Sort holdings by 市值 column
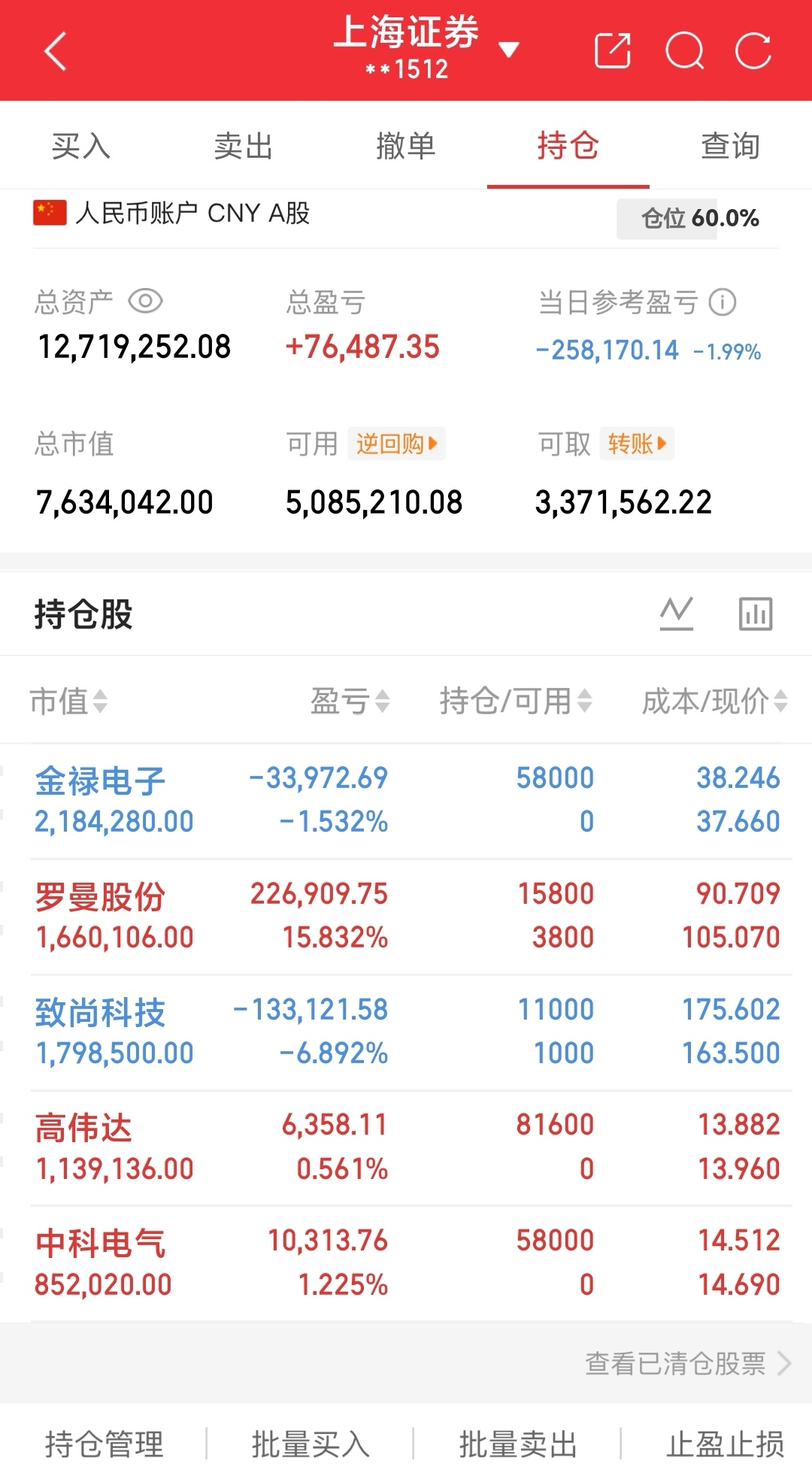Viewport: 812px width, 1470px height. point(68,701)
